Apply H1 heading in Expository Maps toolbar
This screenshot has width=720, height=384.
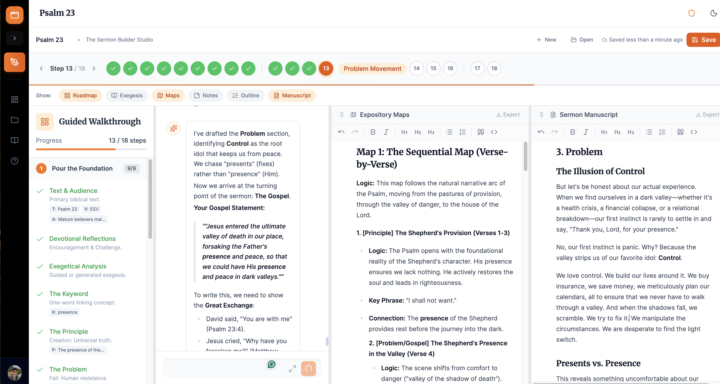click(404, 132)
